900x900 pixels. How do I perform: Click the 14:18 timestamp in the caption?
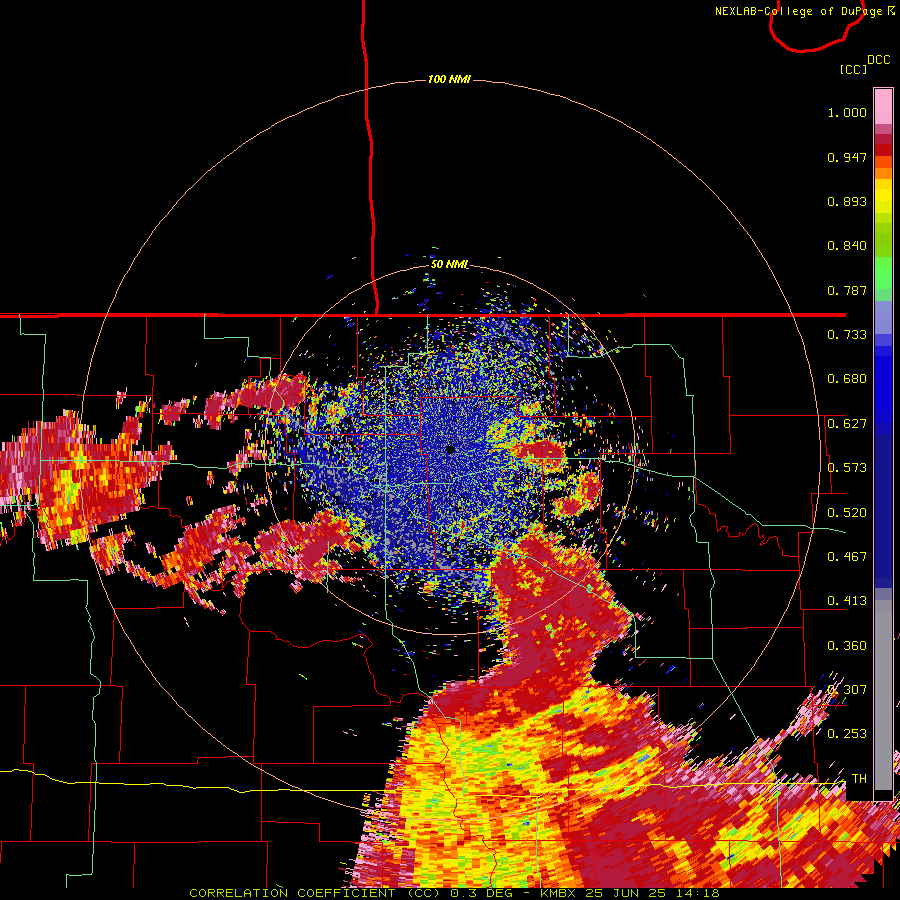(x=698, y=893)
